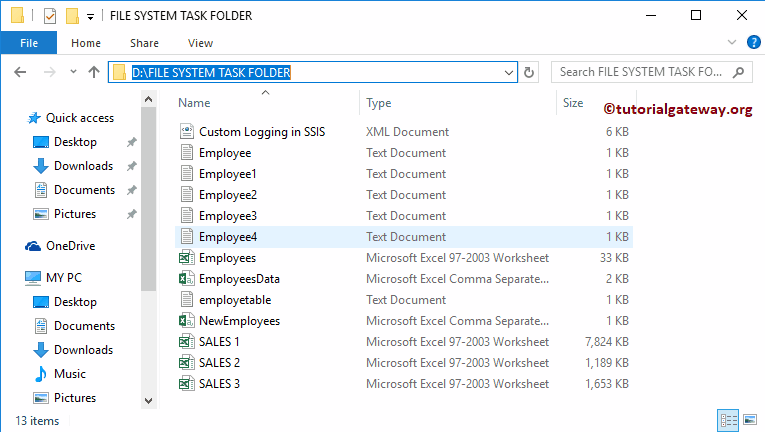This screenshot has height=432, width=765.
Task: Switch to details view in status bar
Action: tap(725, 420)
